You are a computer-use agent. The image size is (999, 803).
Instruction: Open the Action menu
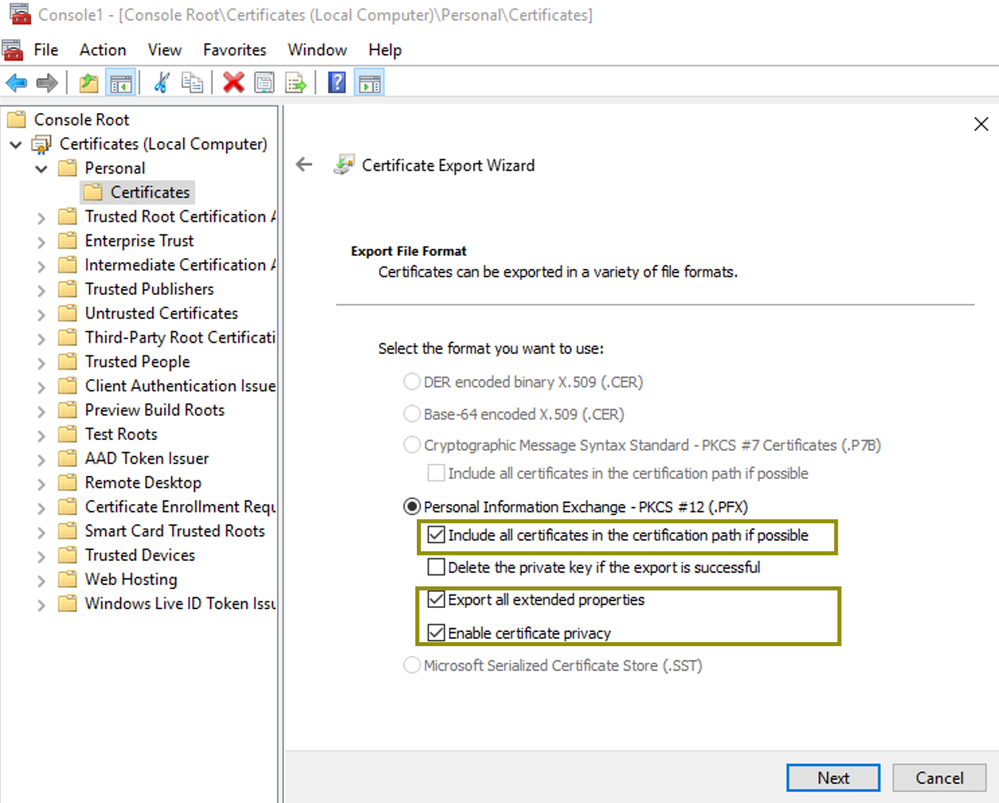(103, 50)
